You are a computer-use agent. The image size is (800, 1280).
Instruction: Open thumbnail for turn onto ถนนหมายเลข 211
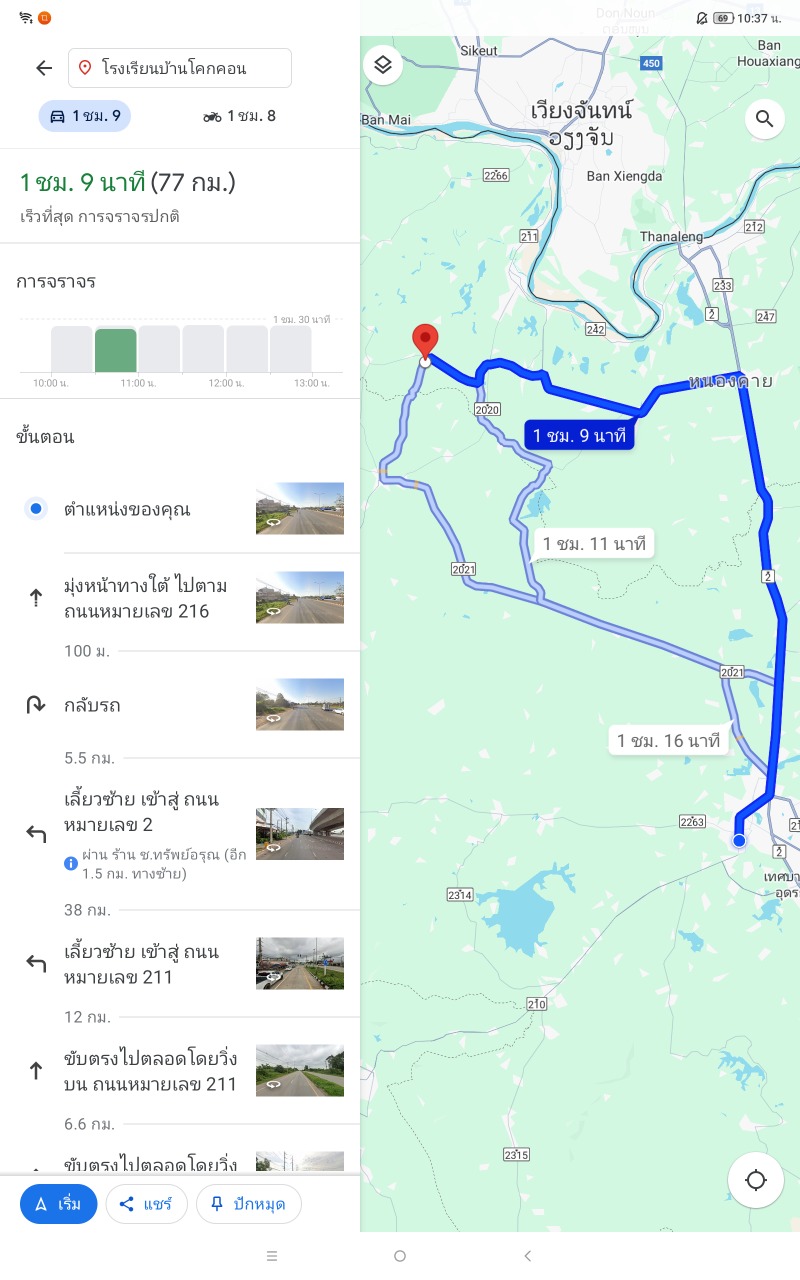[300, 964]
